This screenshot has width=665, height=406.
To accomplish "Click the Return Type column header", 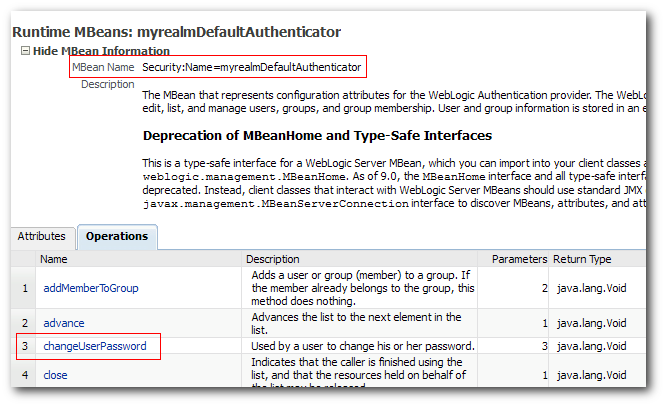I will click(582, 259).
